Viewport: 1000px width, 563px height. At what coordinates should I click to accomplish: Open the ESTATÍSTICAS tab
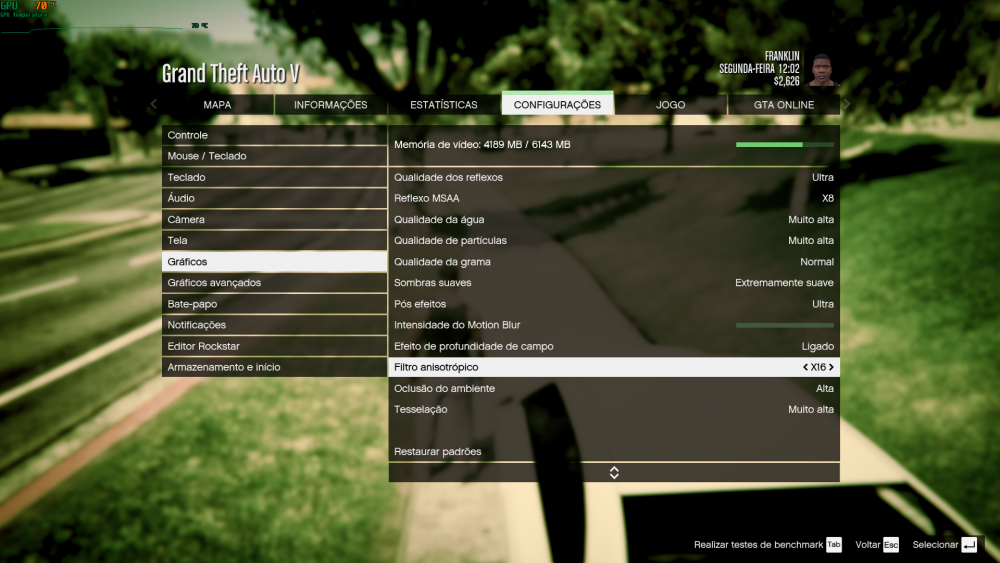click(444, 105)
